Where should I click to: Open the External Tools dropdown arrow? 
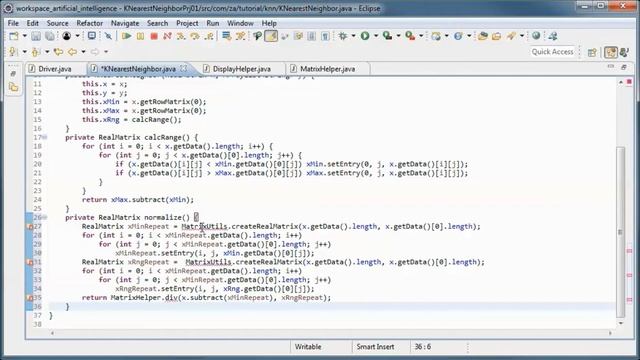[x=421, y=36]
